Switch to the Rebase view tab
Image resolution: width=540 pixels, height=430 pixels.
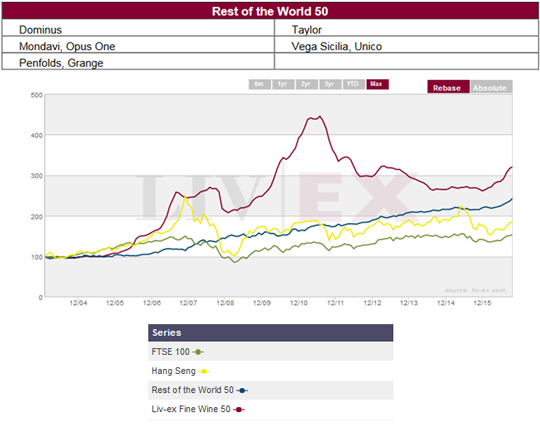(448, 87)
